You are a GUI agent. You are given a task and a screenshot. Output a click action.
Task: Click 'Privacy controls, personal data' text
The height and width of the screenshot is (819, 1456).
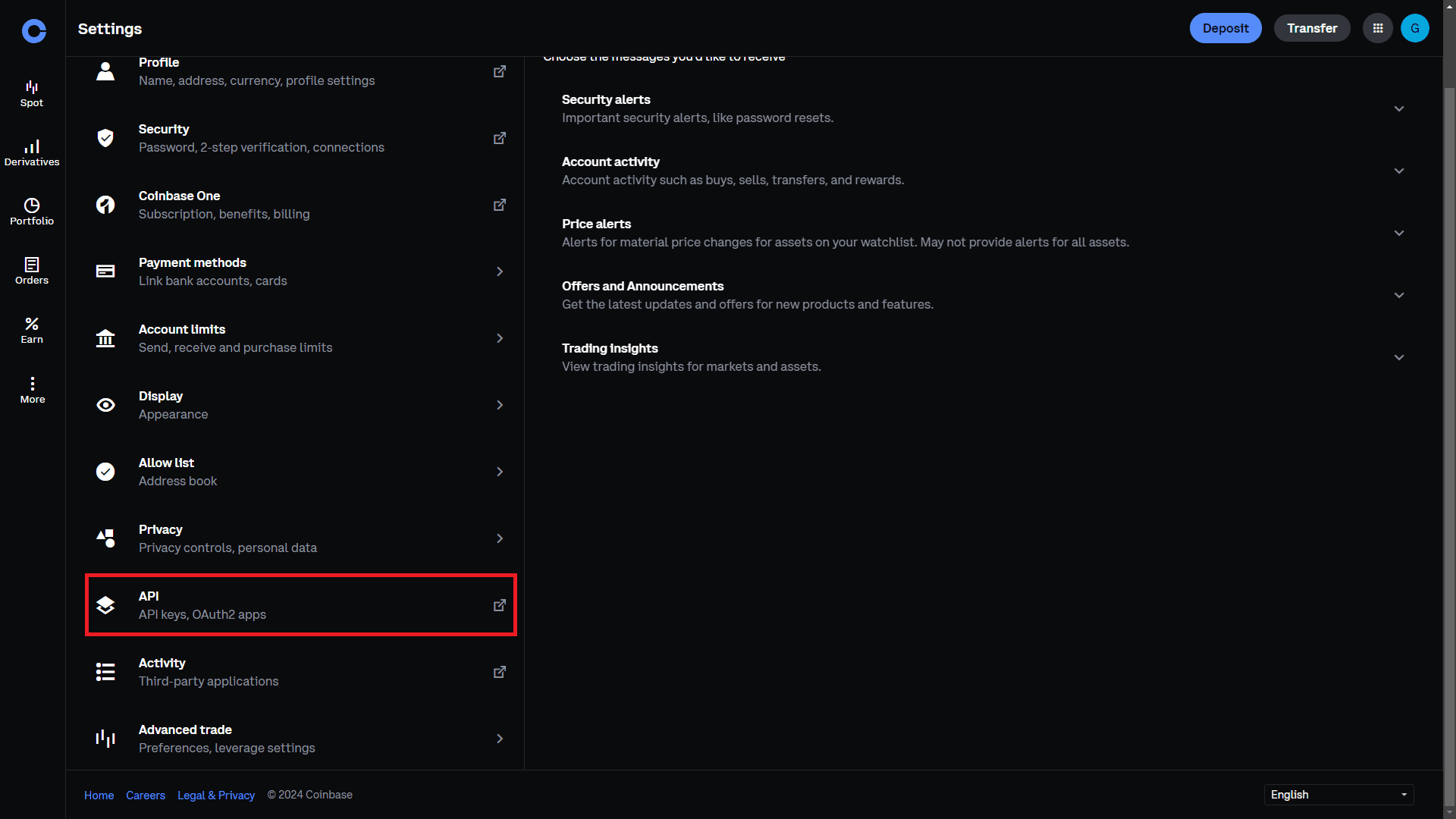pos(227,548)
